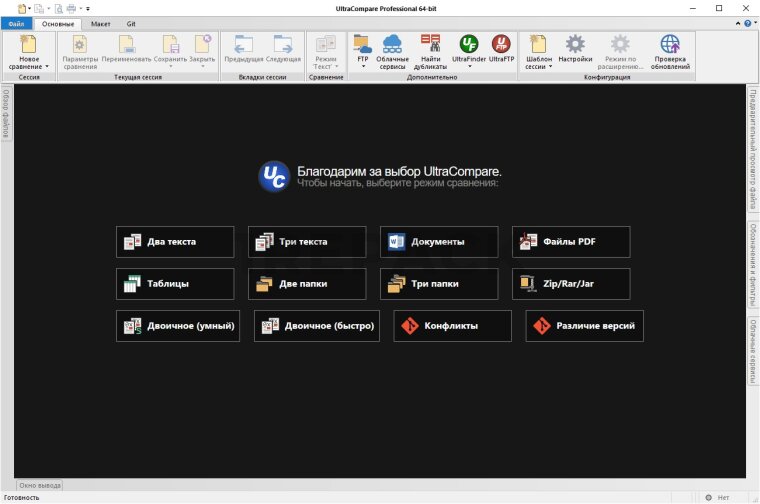760x504 pixels.
Task: Show the Окно вывода output panel
Action: tap(41, 485)
